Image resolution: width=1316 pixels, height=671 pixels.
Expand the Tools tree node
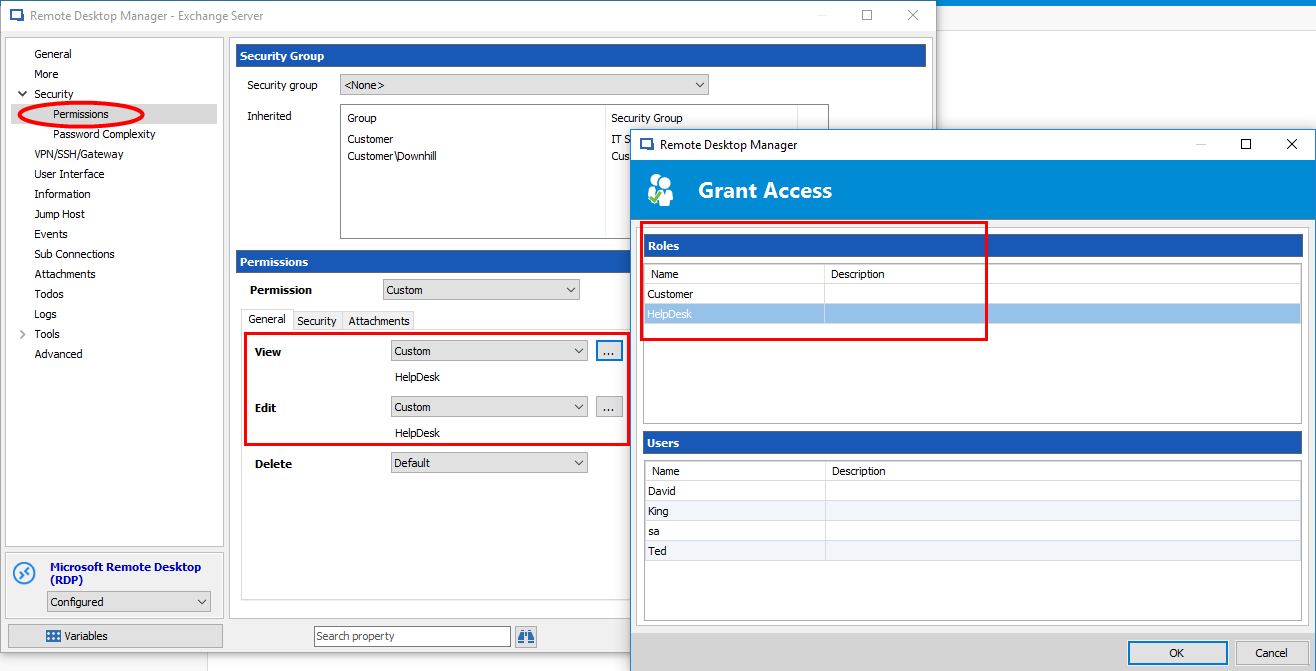(x=22, y=334)
